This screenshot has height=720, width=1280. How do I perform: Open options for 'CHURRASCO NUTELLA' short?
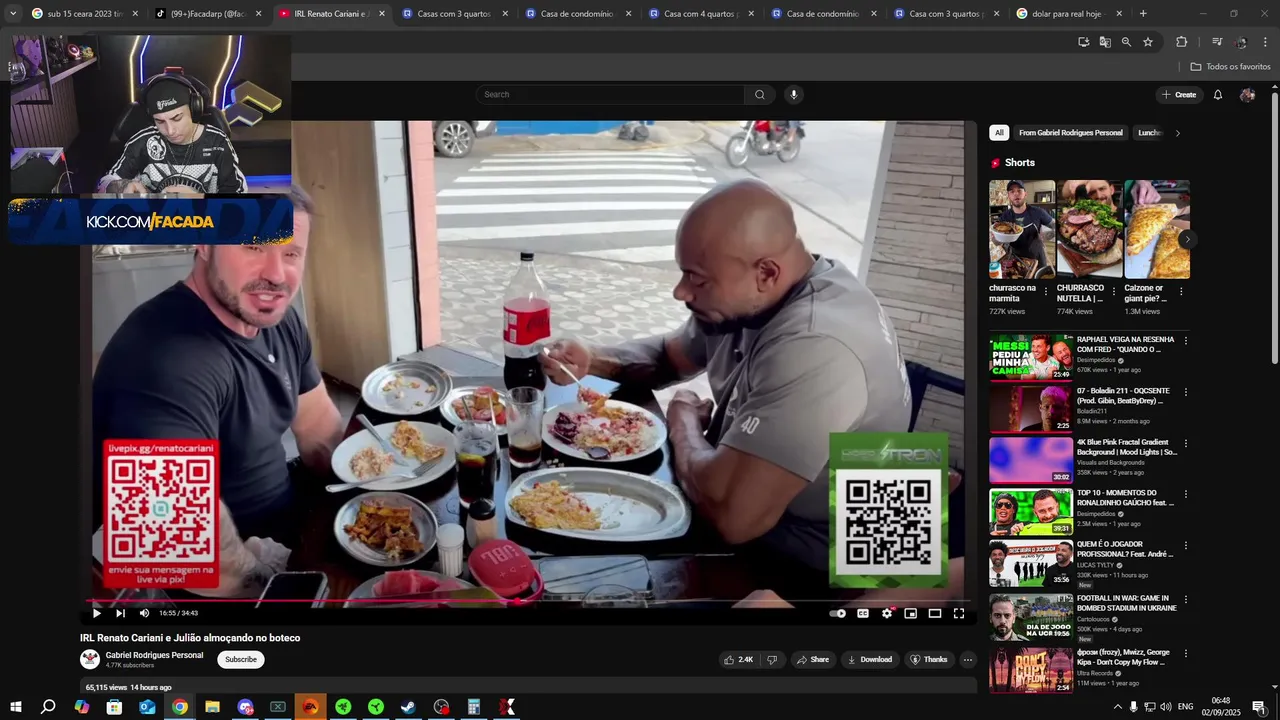pyautogui.click(x=1114, y=292)
